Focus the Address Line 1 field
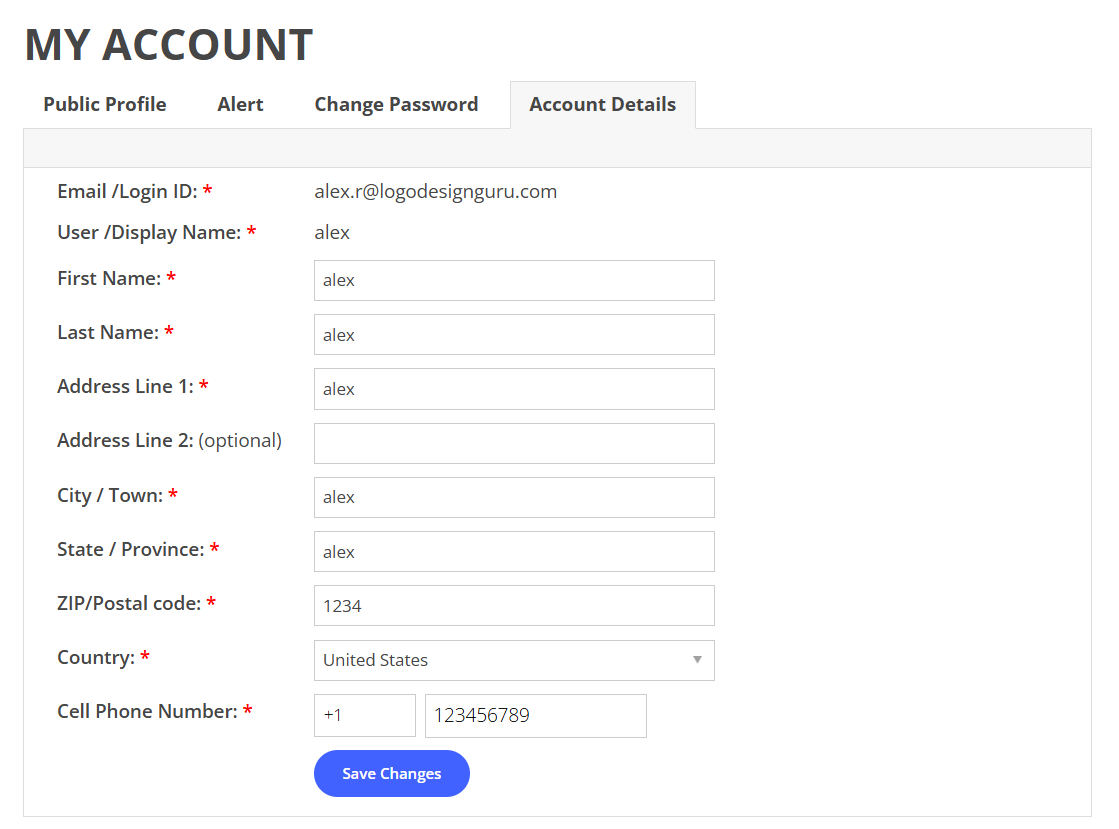Viewport: 1119px width, 829px height. [x=514, y=389]
